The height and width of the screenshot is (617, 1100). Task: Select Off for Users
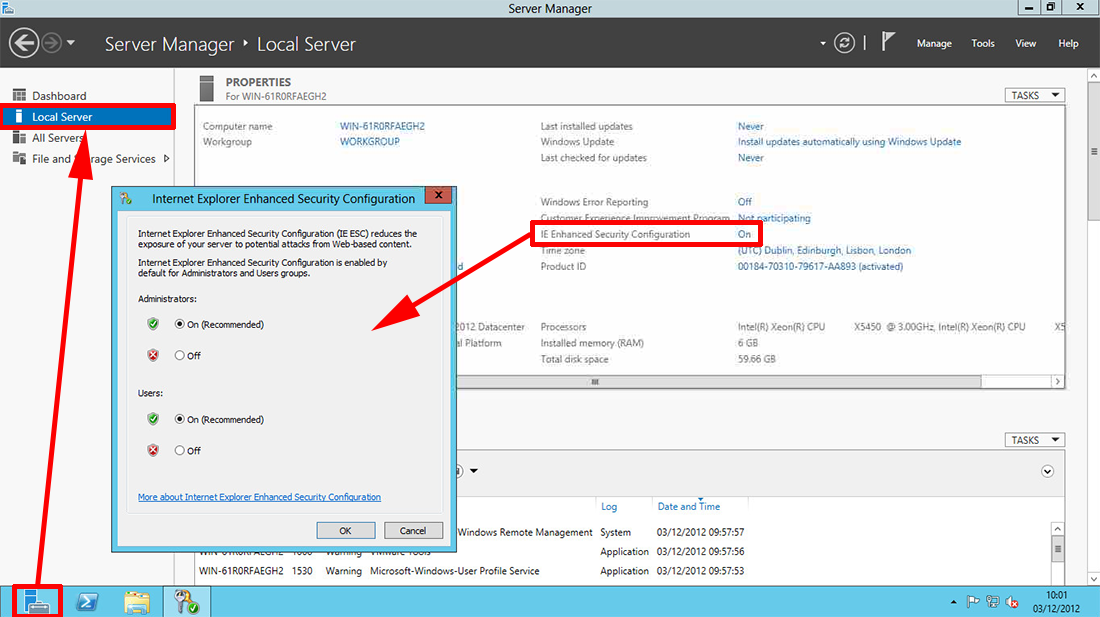click(180, 451)
